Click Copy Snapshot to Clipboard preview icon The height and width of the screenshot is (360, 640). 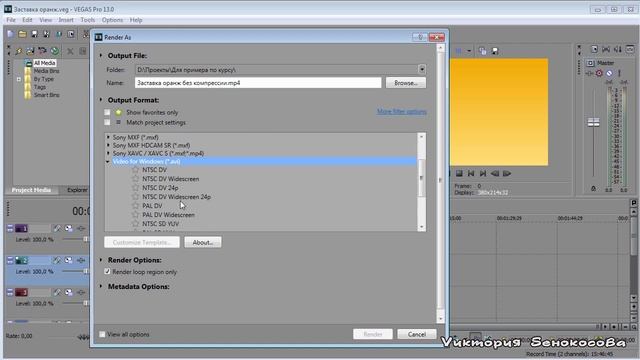pyautogui.click(x=483, y=51)
